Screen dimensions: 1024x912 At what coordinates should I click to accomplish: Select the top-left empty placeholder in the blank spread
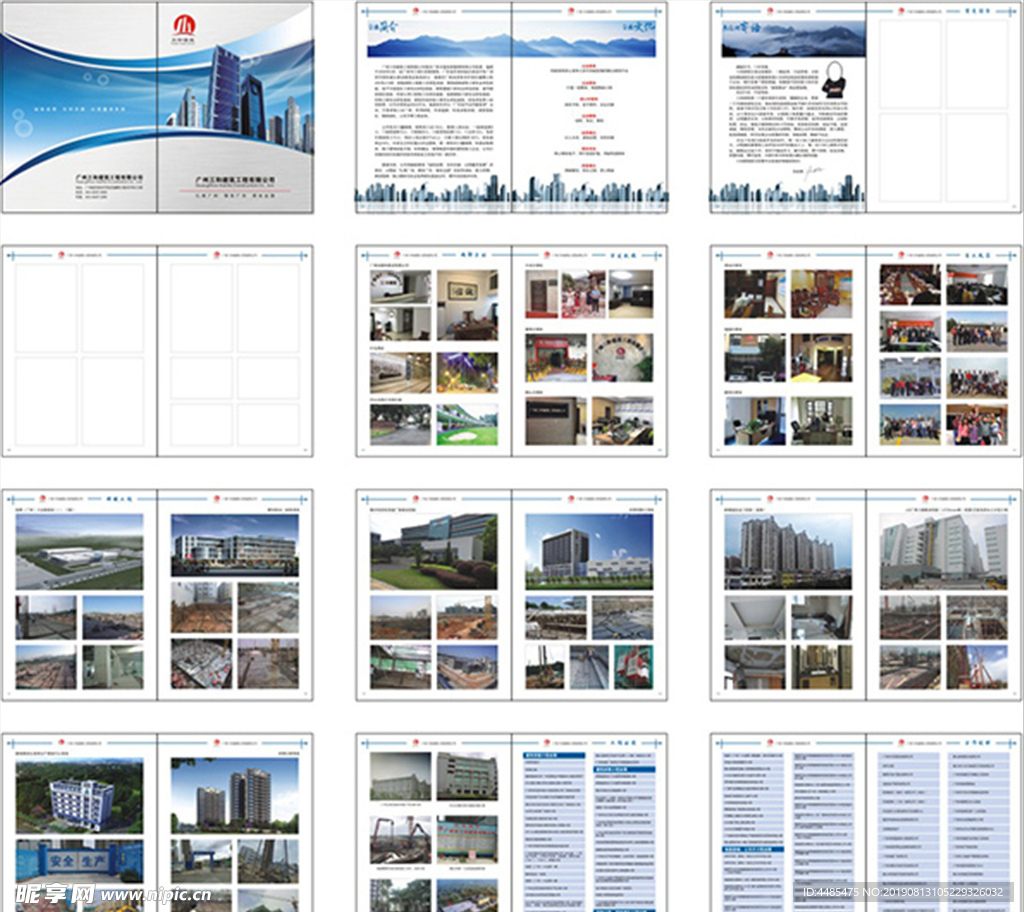coord(46,309)
